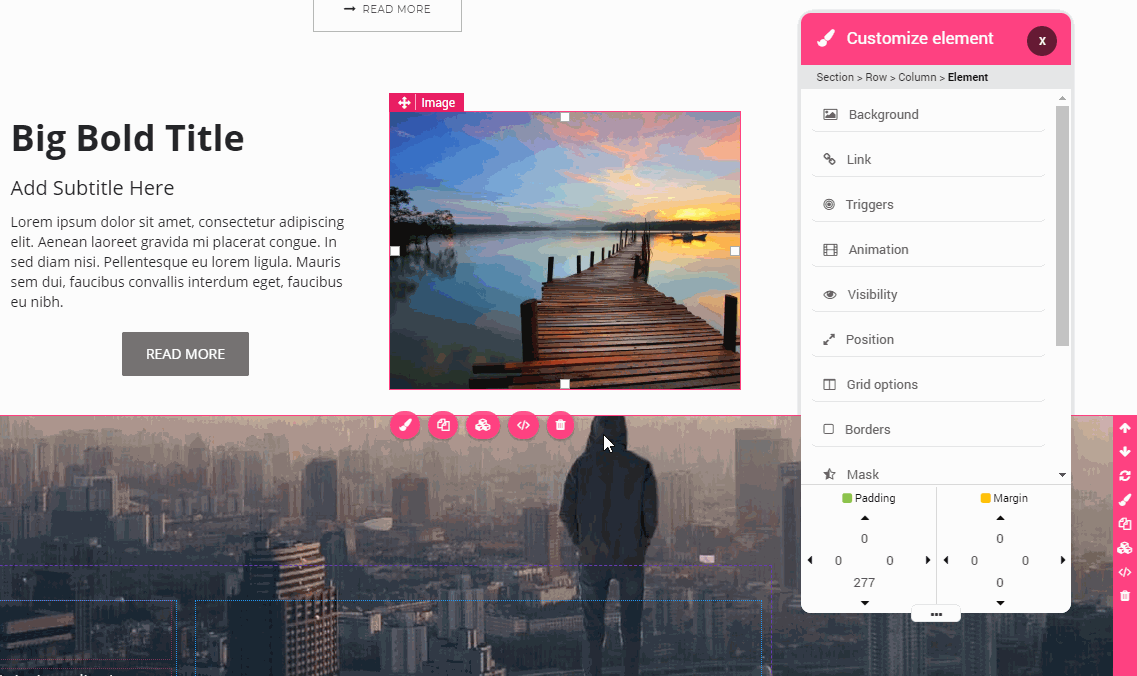Click the READ MORE button
This screenshot has width=1137, height=676.
185,354
